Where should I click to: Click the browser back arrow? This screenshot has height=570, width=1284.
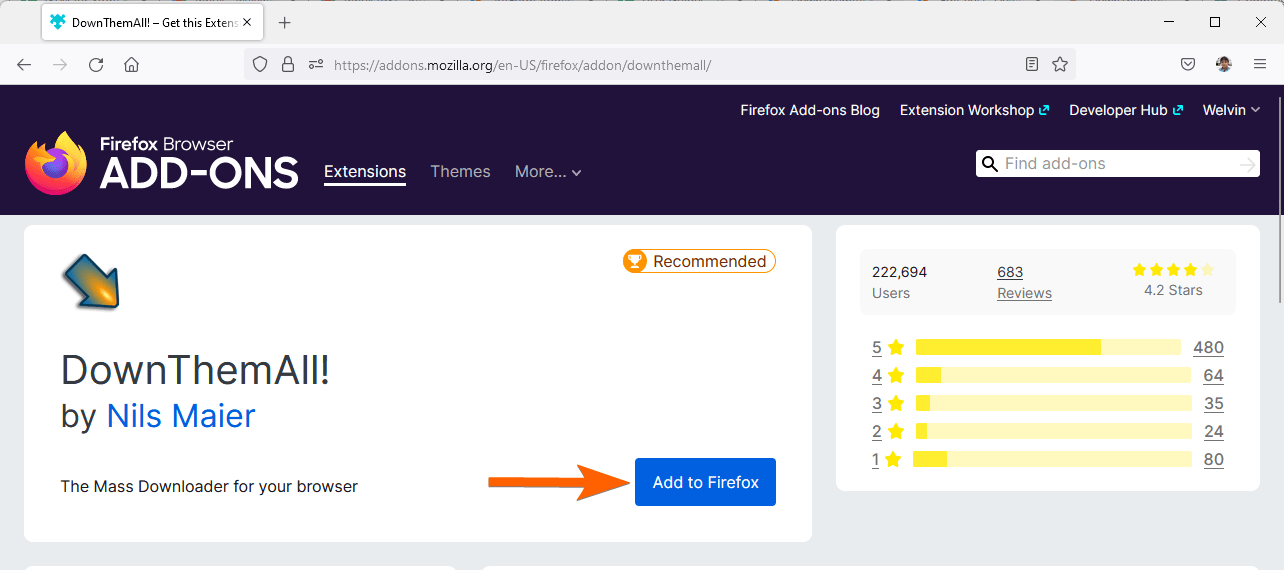click(24, 65)
